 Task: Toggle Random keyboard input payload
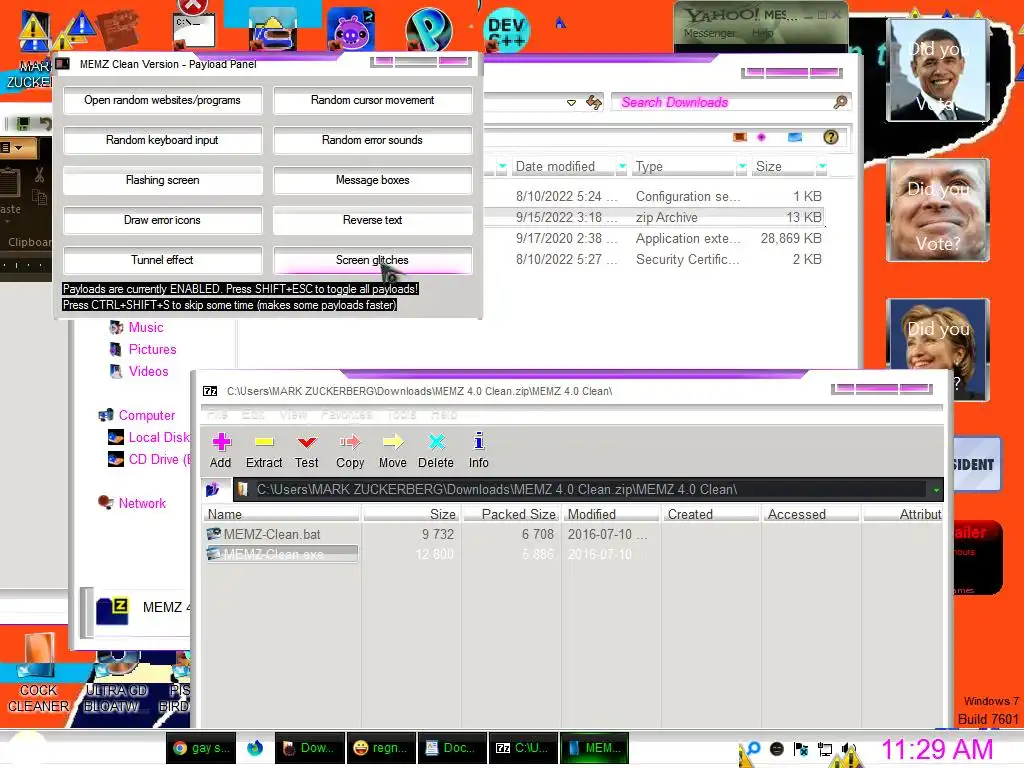(163, 140)
